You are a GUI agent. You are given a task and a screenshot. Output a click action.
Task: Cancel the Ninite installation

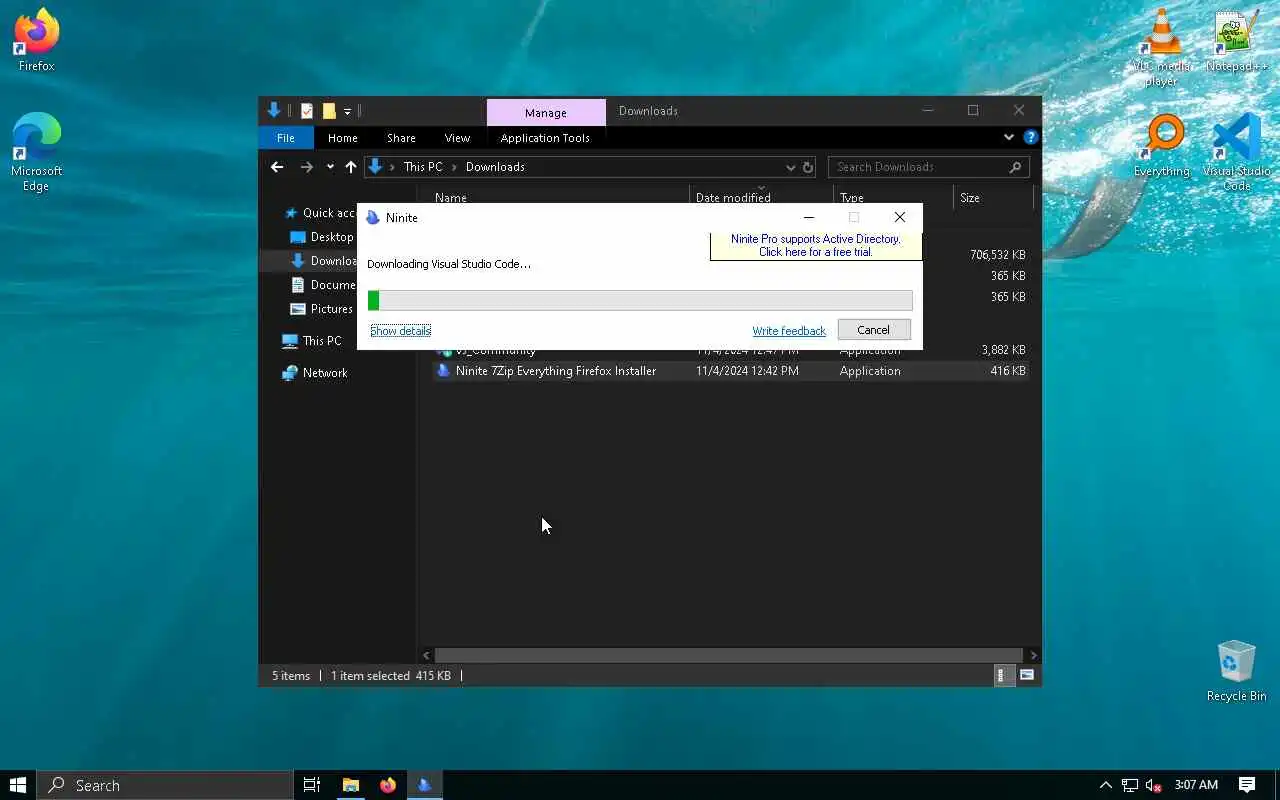(x=873, y=330)
